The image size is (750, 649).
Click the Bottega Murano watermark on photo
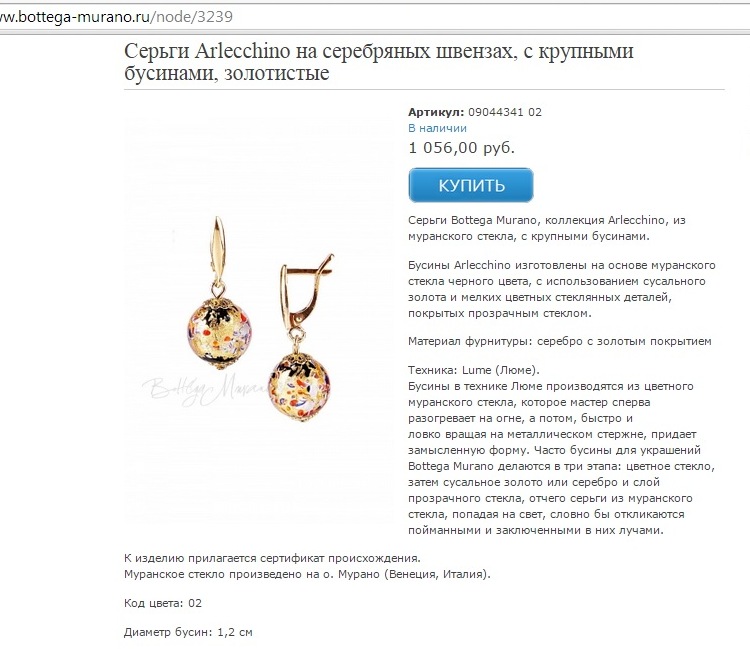coord(205,390)
